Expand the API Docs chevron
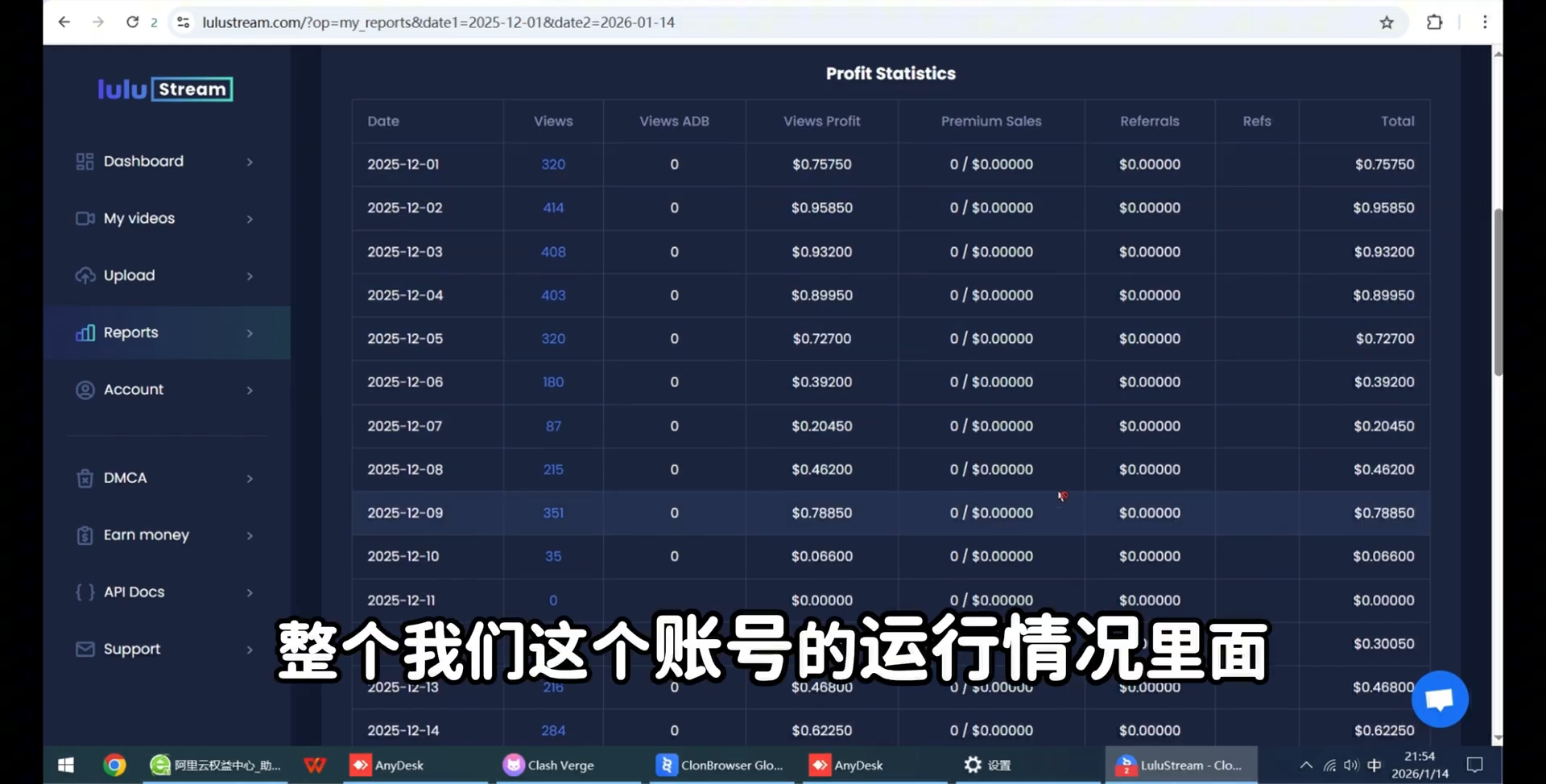This screenshot has height=784, width=1546. [250, 593]
